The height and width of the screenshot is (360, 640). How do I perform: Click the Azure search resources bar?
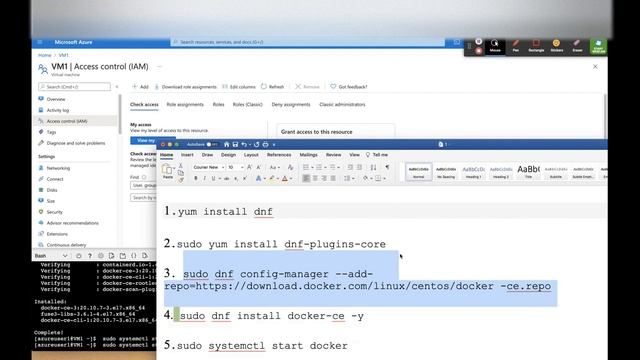click(x=308, y=42)
